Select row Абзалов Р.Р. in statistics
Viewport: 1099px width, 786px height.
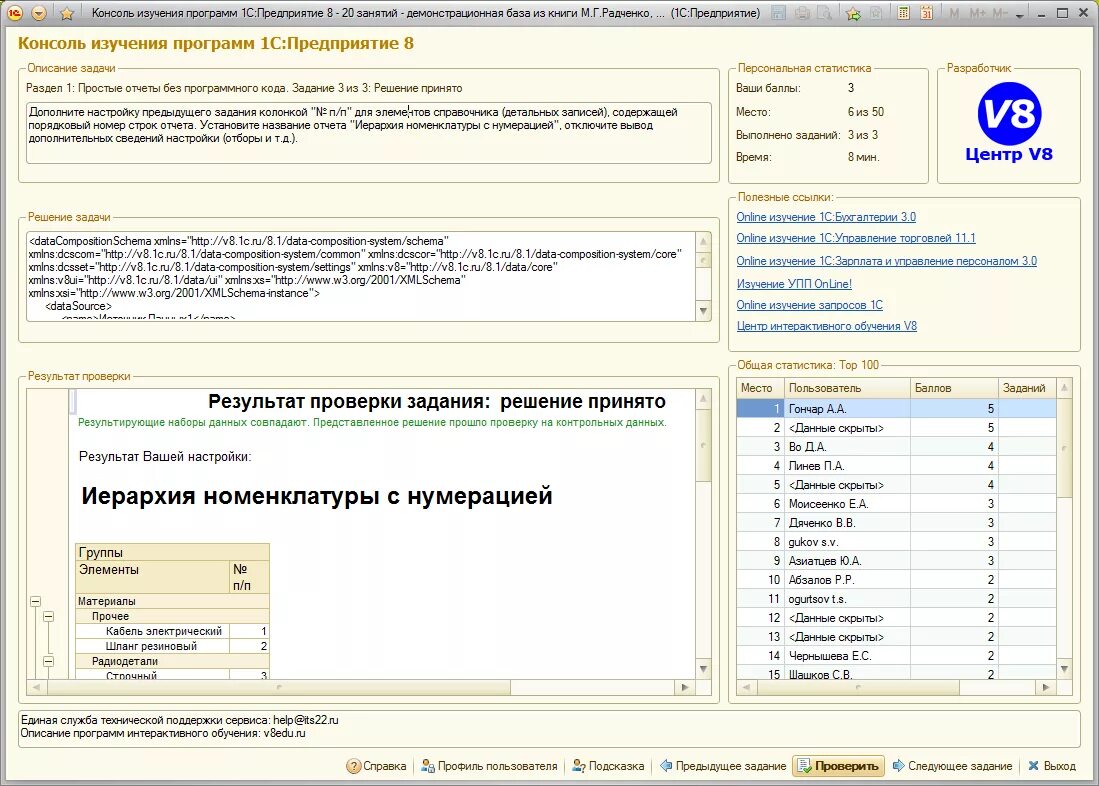pos(896,580)
